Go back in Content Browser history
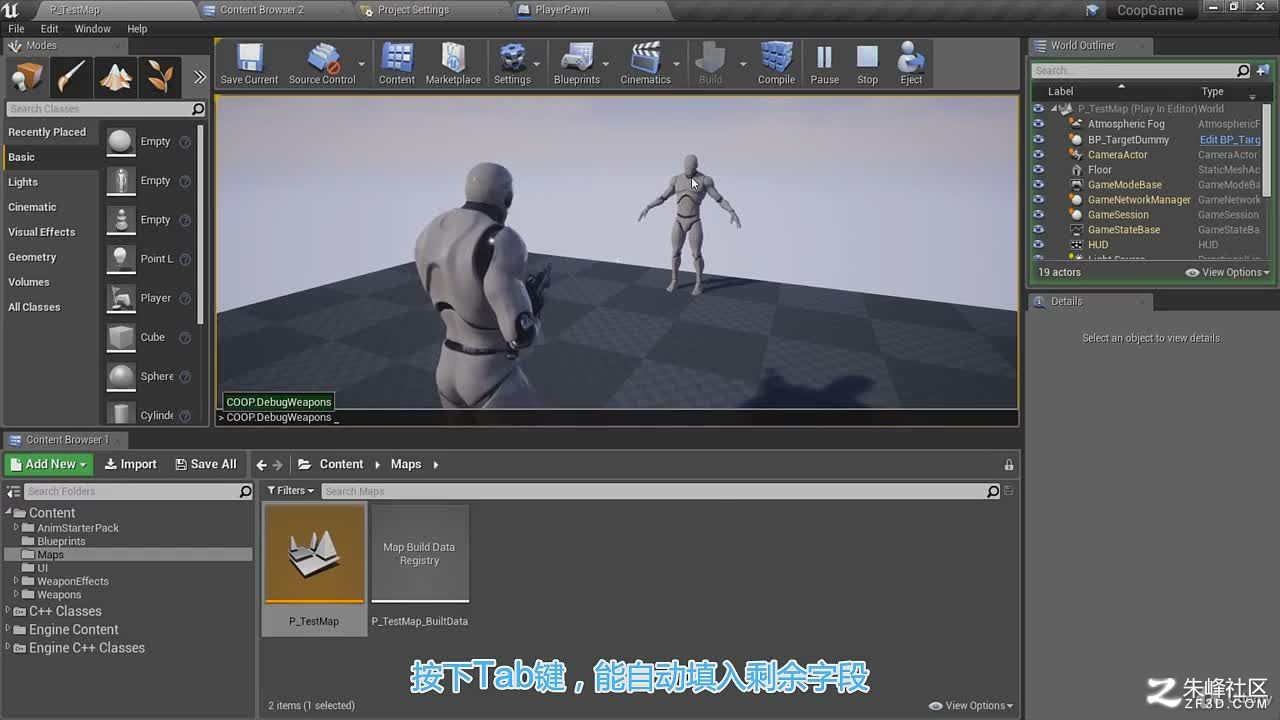Screen dimensions: 1280x720 coord(261,465)
